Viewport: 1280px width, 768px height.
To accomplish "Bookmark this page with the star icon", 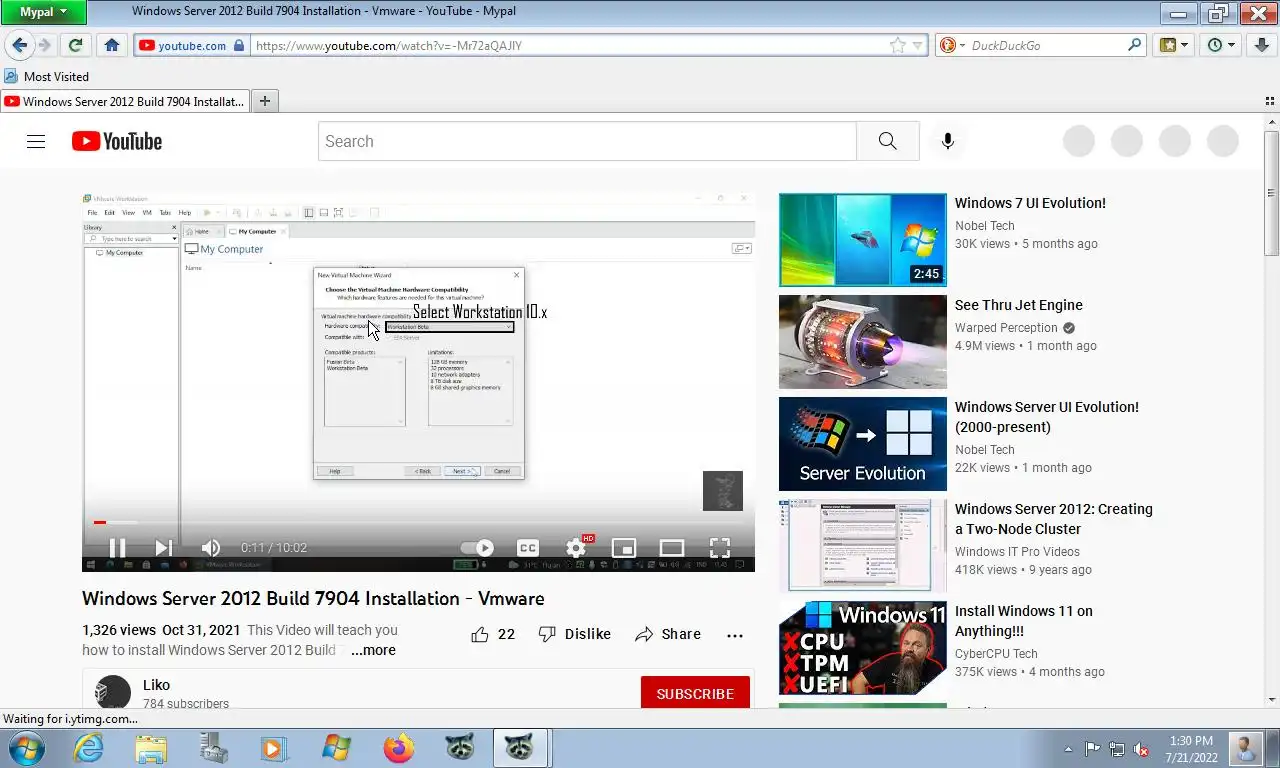I will tap(898, 45).
